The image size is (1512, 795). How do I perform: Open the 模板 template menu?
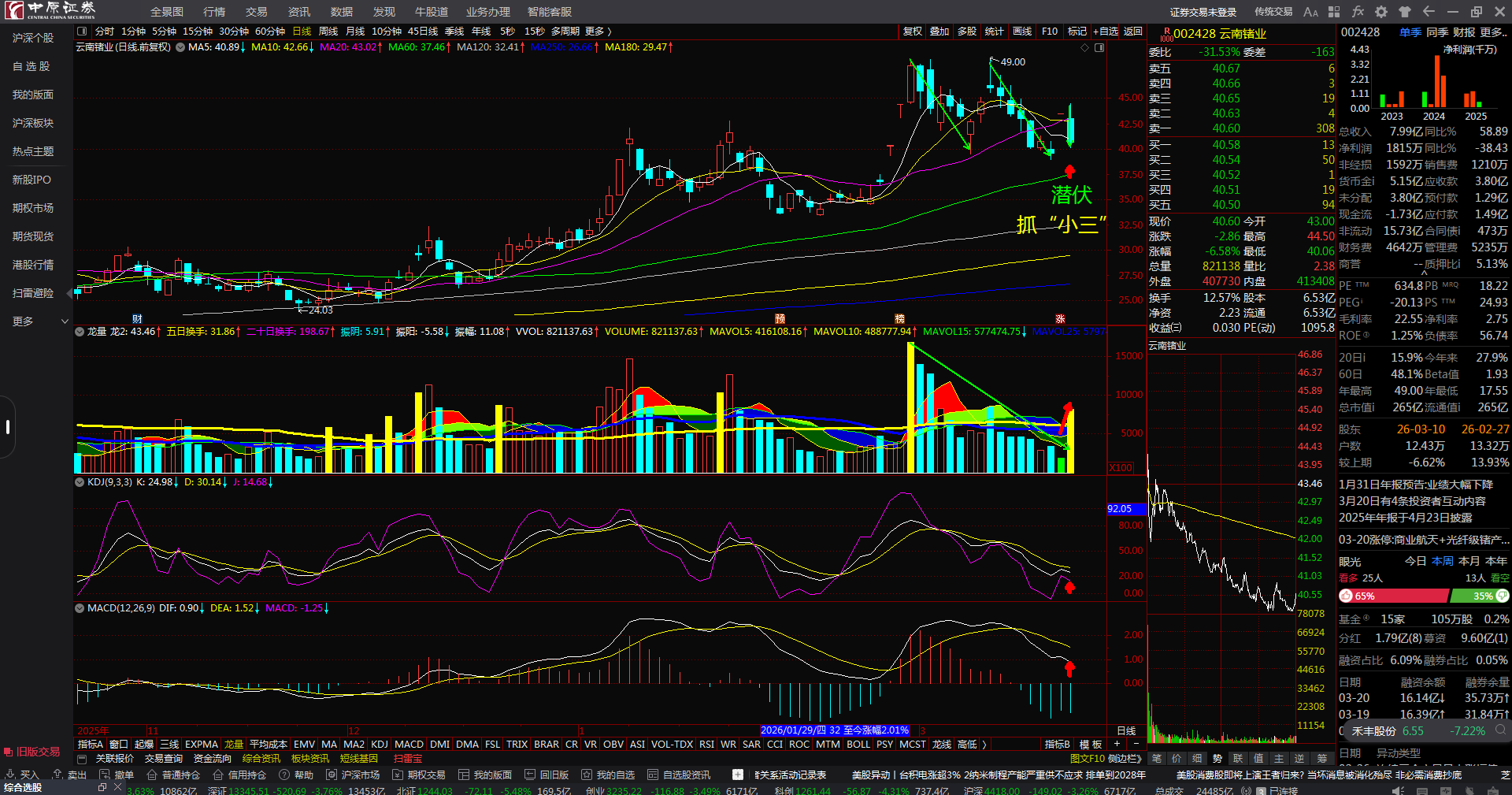pos(1091,744)
